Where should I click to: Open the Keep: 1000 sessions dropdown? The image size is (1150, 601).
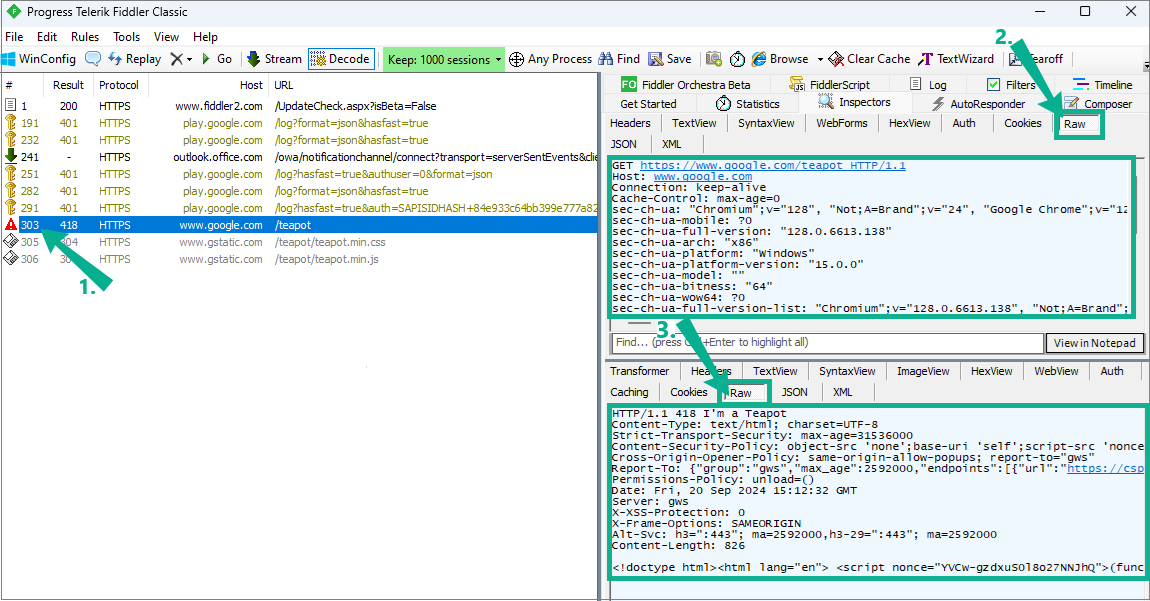(x=444, y=59)
